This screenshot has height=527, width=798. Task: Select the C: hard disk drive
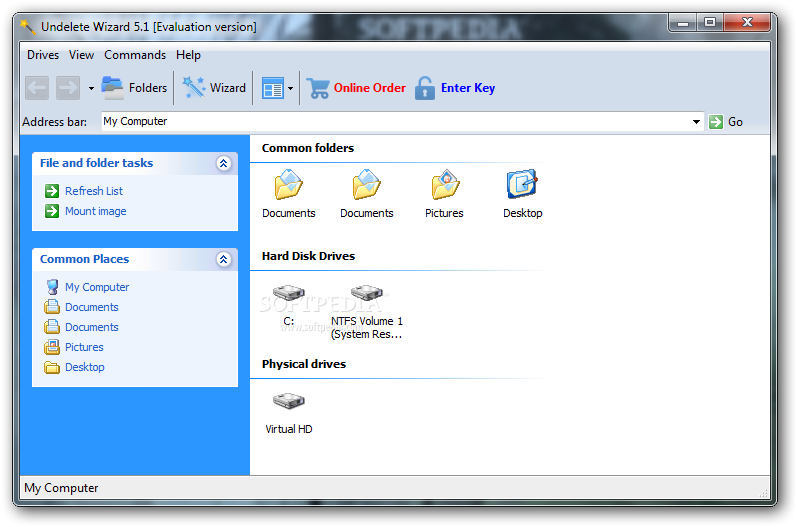tap(289, 305)
